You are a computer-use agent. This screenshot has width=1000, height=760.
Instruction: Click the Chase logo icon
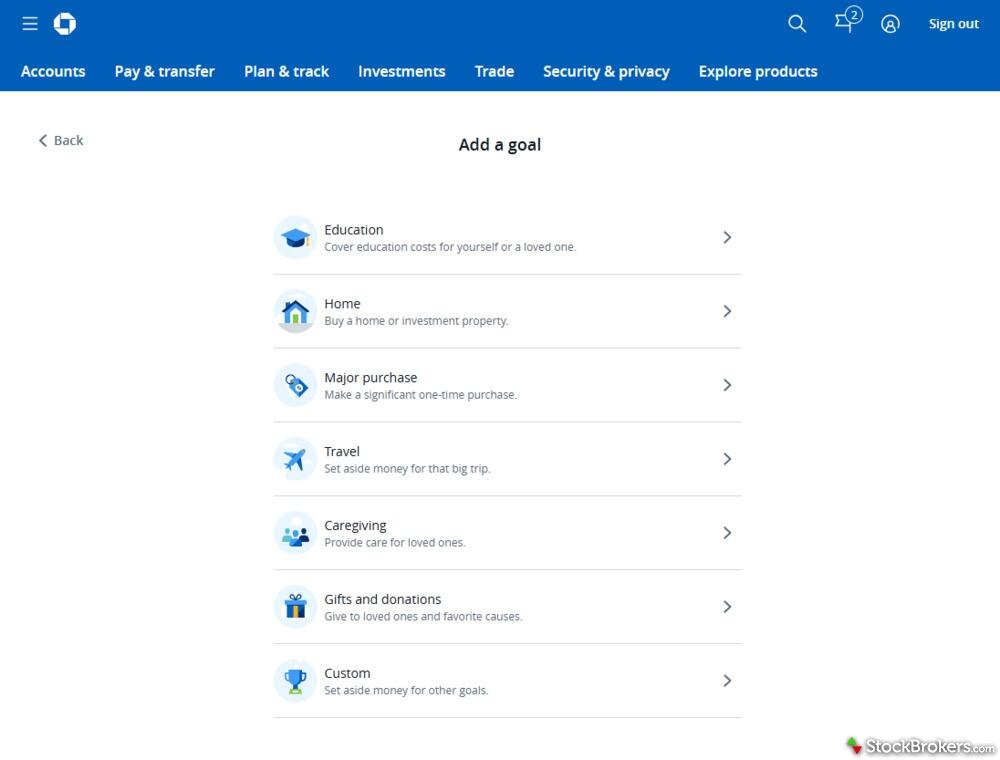point(65,24)
